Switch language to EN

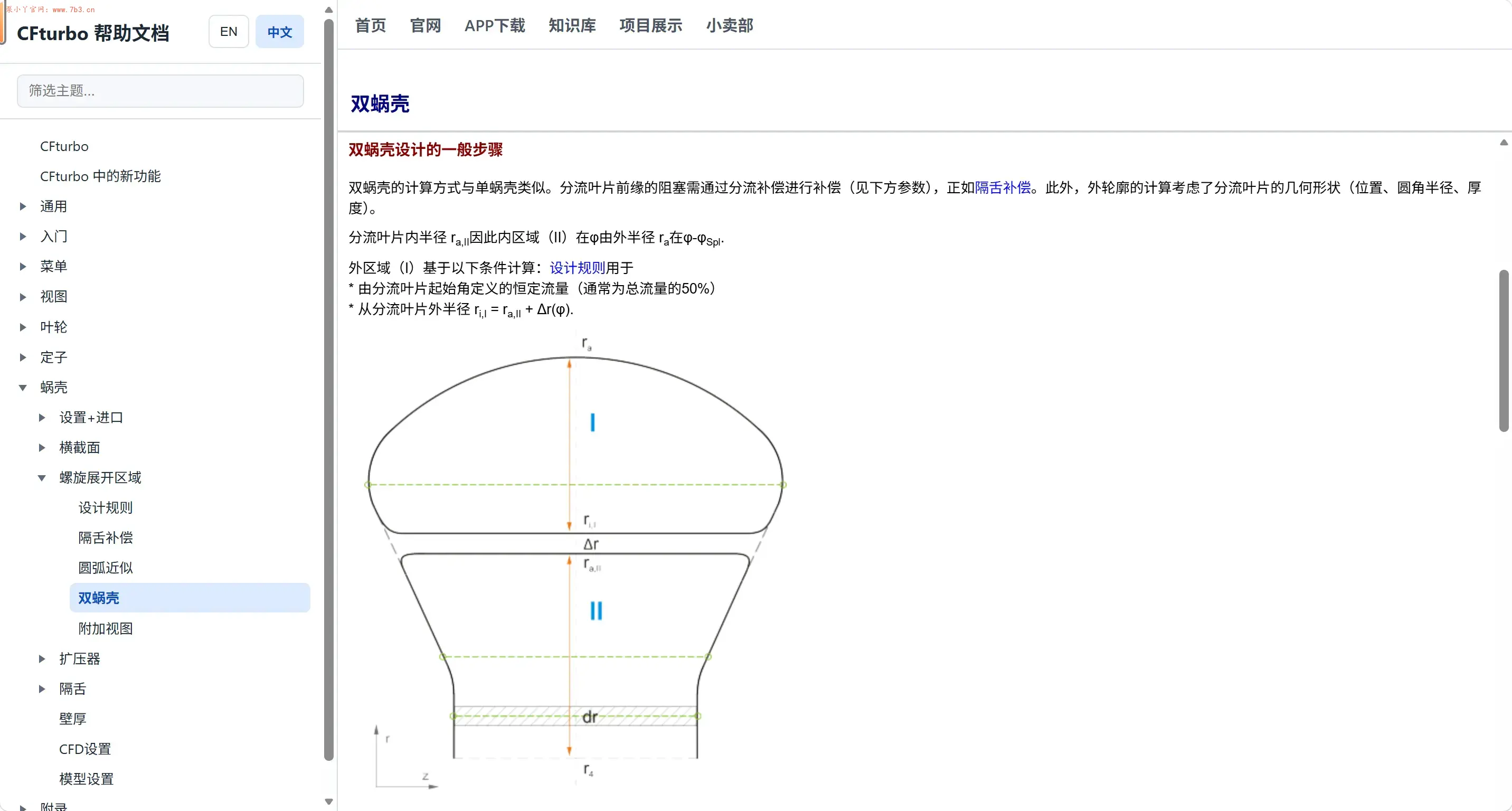pyautogui.click(x=228, y=32)
